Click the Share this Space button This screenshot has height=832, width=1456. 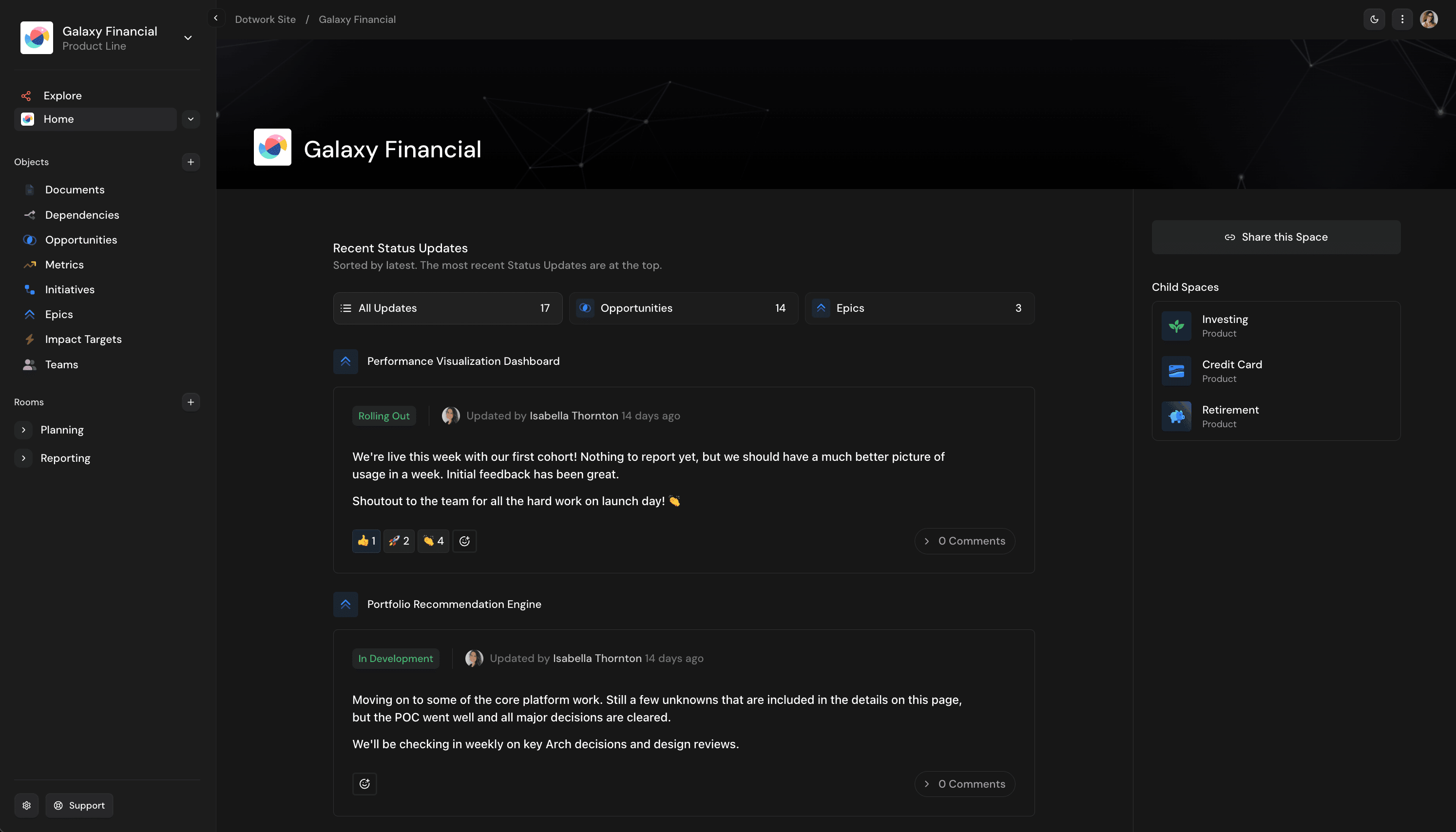tap(1275, 237)
